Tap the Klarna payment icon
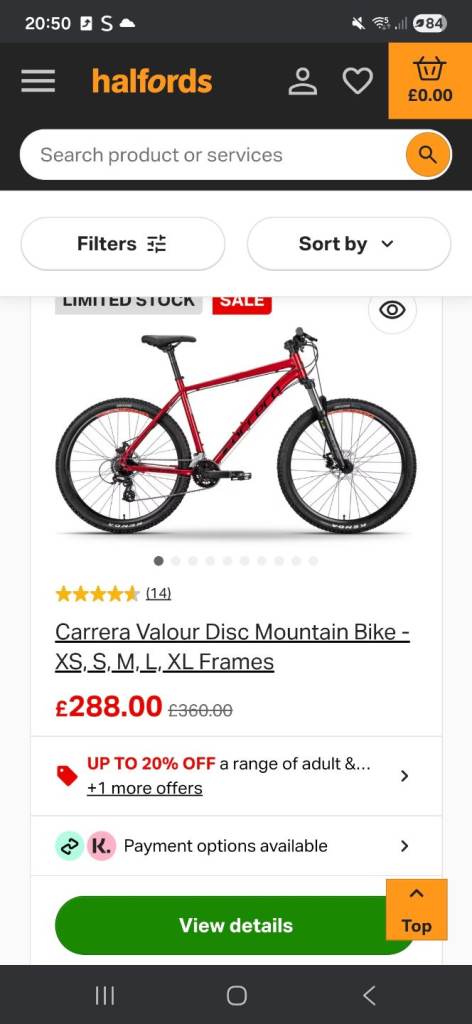Screen dimensions: 472x1024 pos(101,846)
